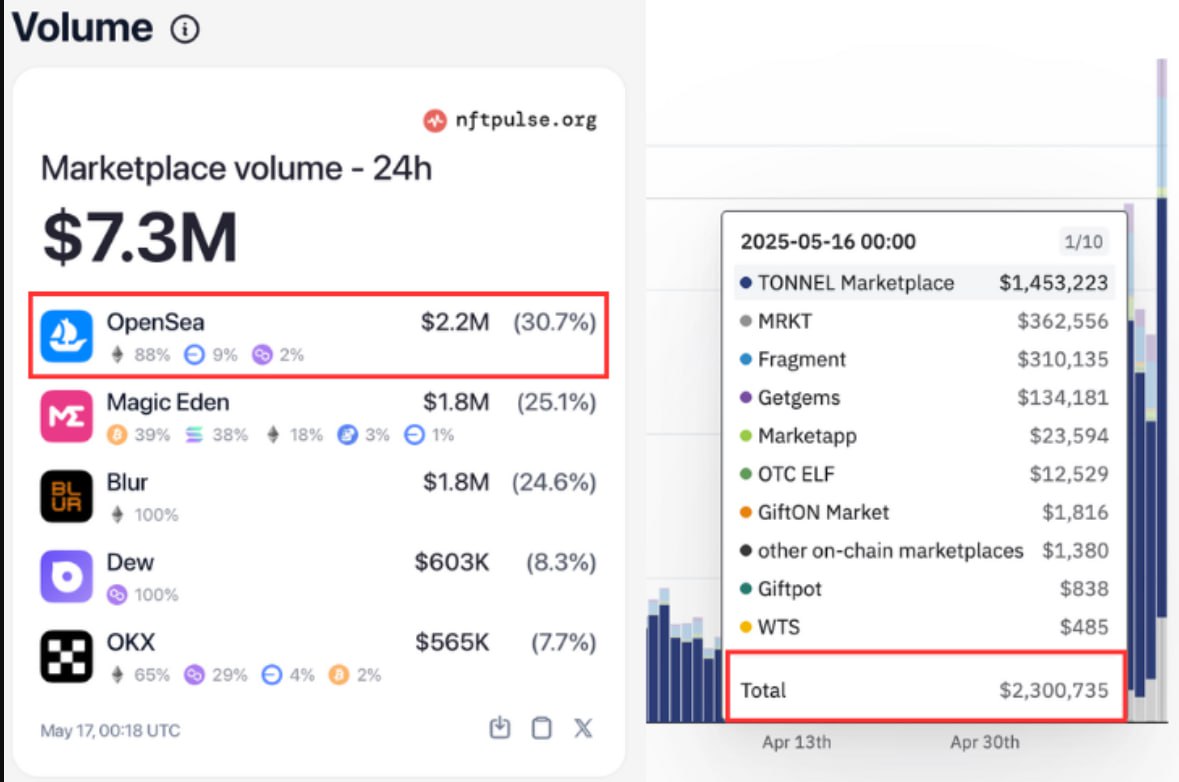Select the Getgems legend entry
Viewport: 1179px width, 782px height.
(x=924, y=398)
